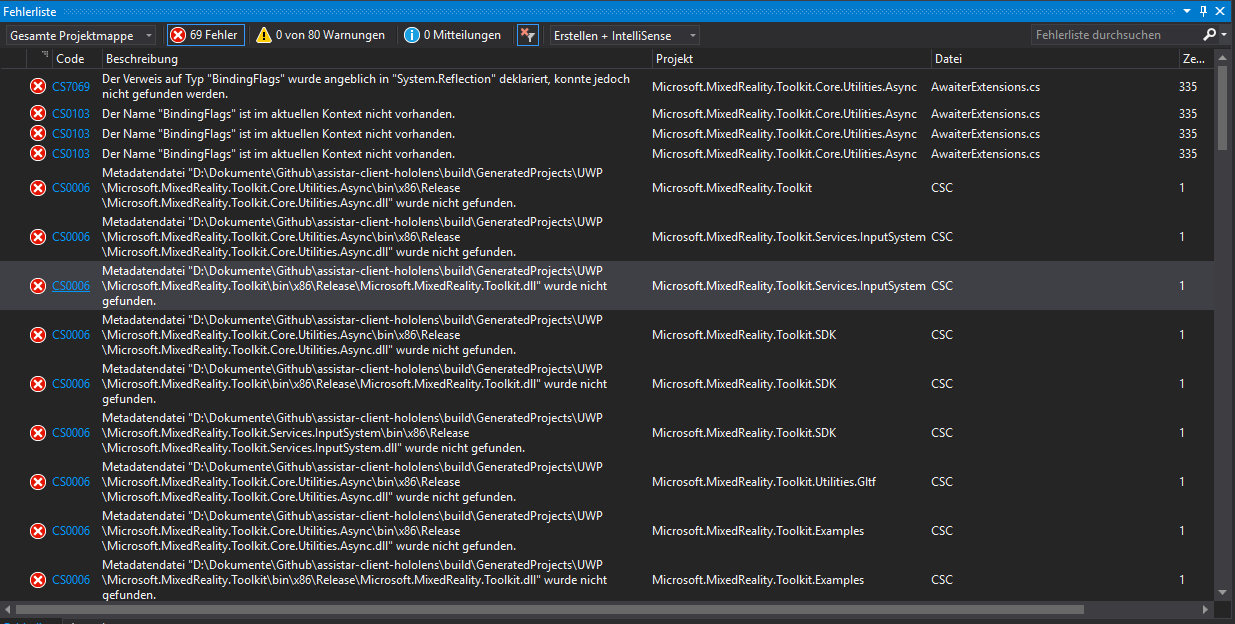This screenshot has width=1235, height=624.
Task: Click the blue info icon next to Mitteilungen
Action: (x=412, y=33)
